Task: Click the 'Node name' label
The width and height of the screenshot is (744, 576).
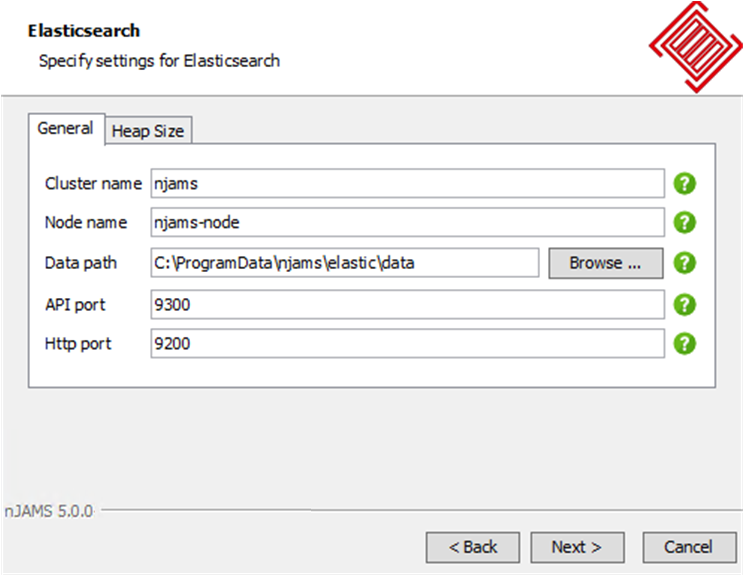Action: tap(86, 223)
